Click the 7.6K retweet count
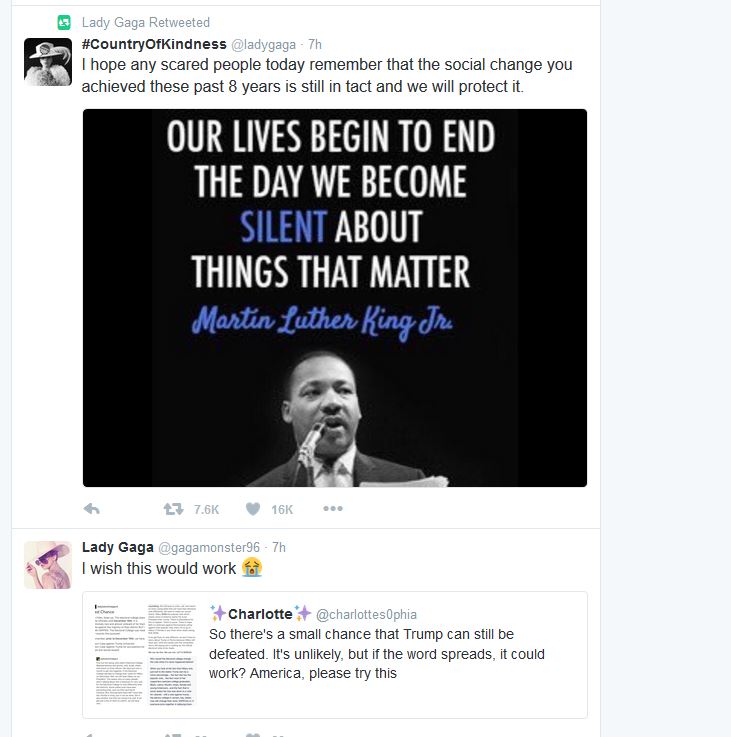This screenshot has height=737, width=731. (x=206, y=510)
